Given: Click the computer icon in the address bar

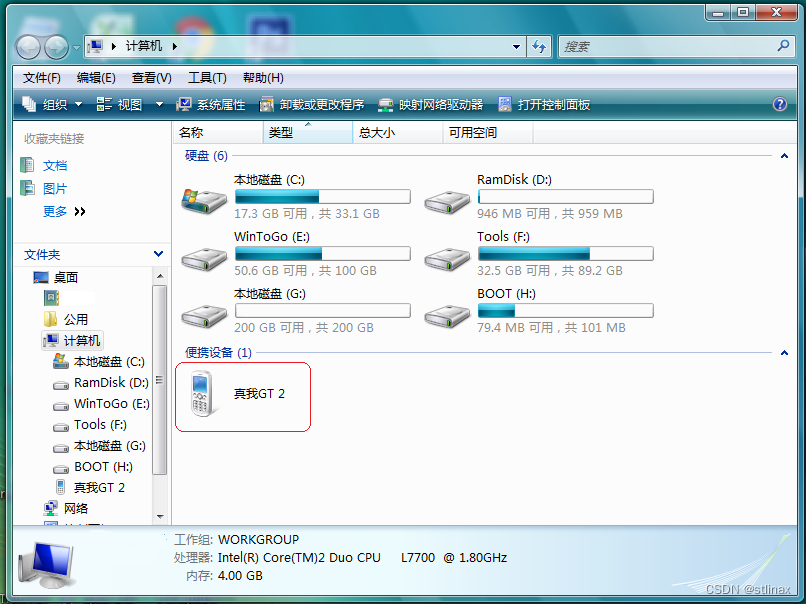Looking at the screenshot, I should 95,46.
